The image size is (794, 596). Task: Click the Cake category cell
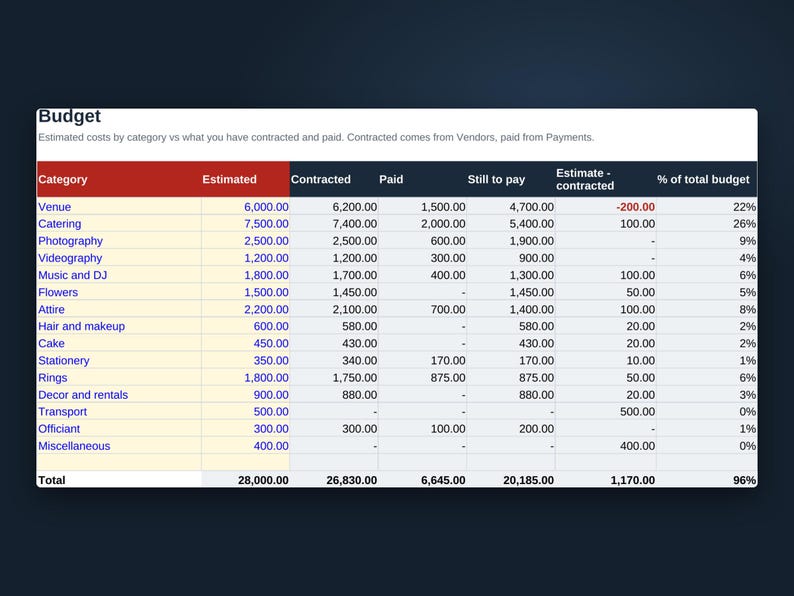(x=119, y=343)
